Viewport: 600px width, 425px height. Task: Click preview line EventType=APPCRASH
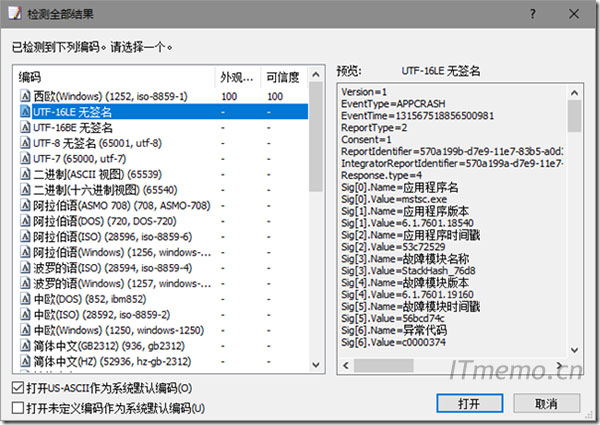[393, 104]
